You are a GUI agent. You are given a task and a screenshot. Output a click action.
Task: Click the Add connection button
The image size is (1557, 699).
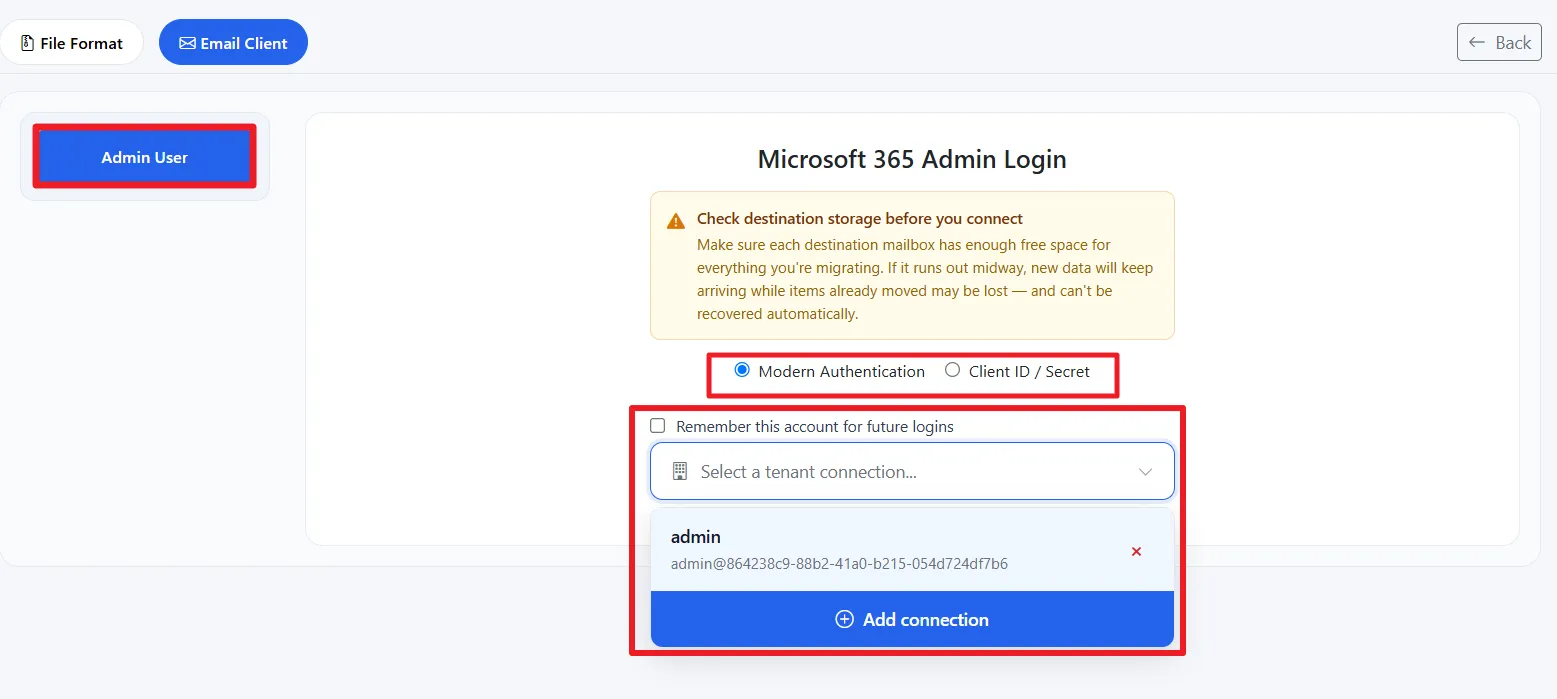[912, 619]
